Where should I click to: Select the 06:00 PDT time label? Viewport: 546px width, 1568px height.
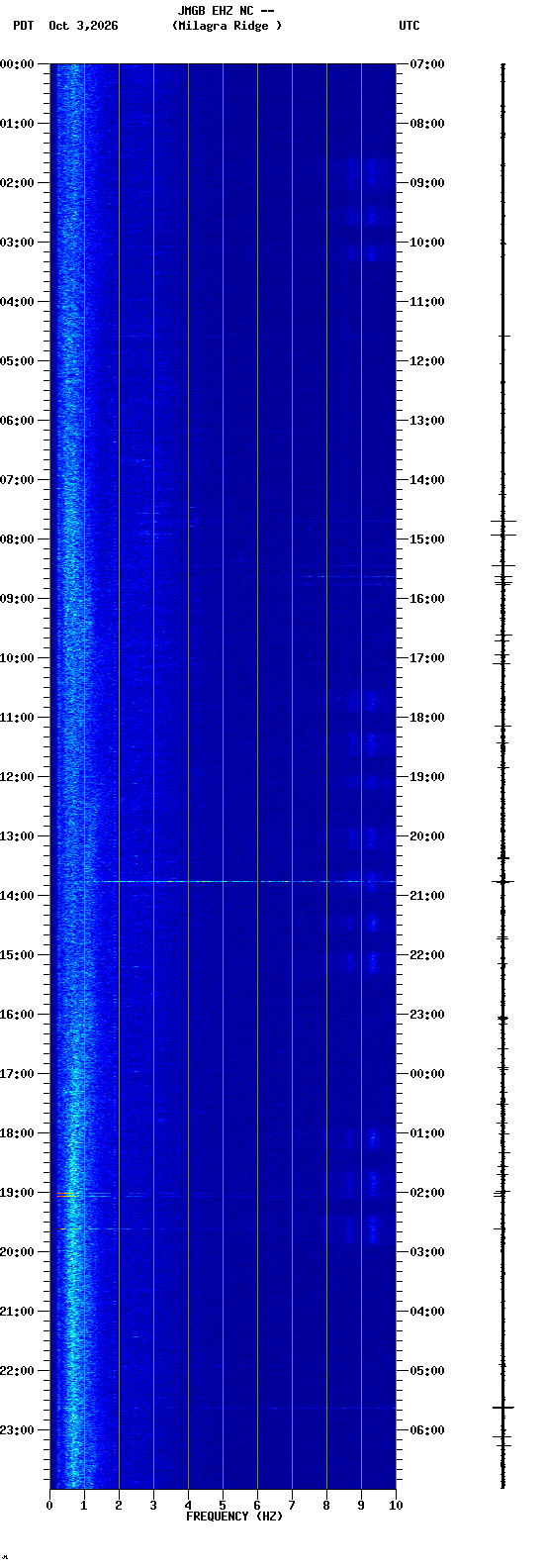coord(18,421)
